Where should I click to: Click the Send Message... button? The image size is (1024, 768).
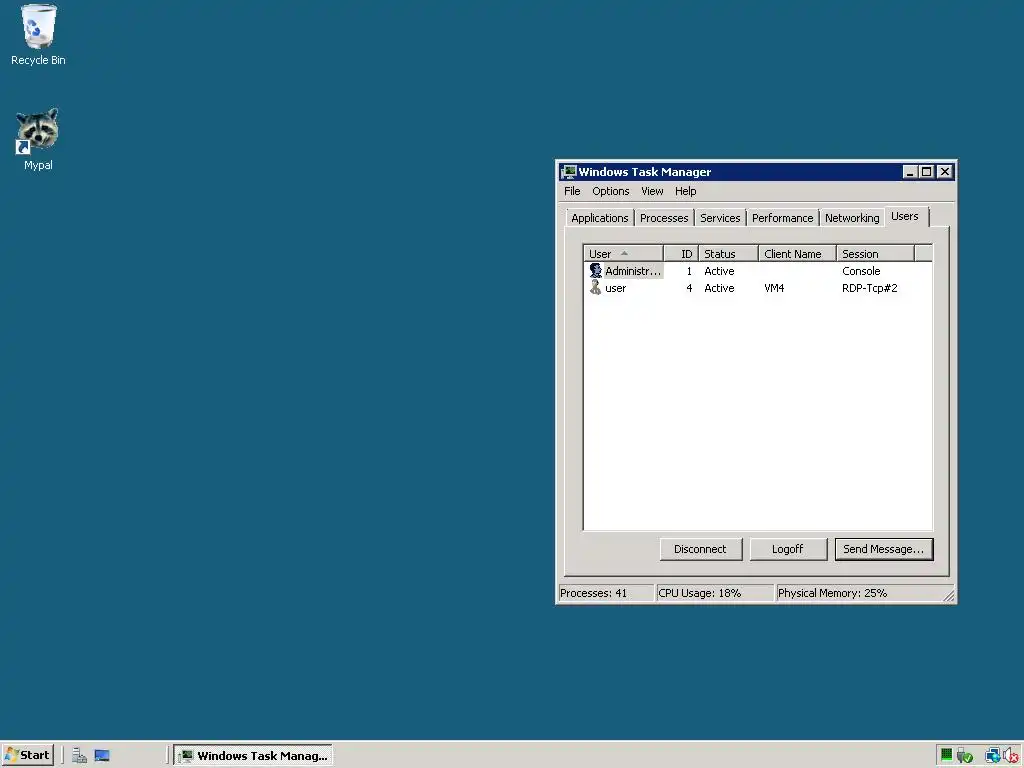(884, 549)
